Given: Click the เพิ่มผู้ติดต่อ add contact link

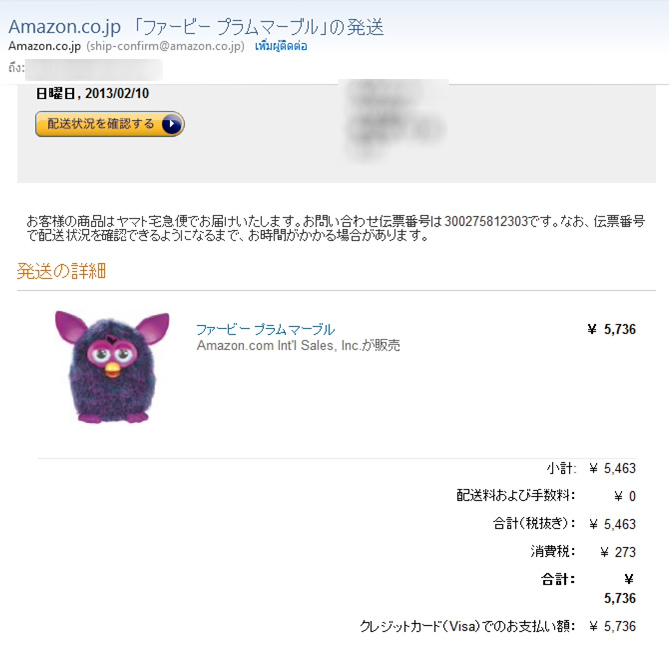Looking at the screenshot, I should coord(281,46).
